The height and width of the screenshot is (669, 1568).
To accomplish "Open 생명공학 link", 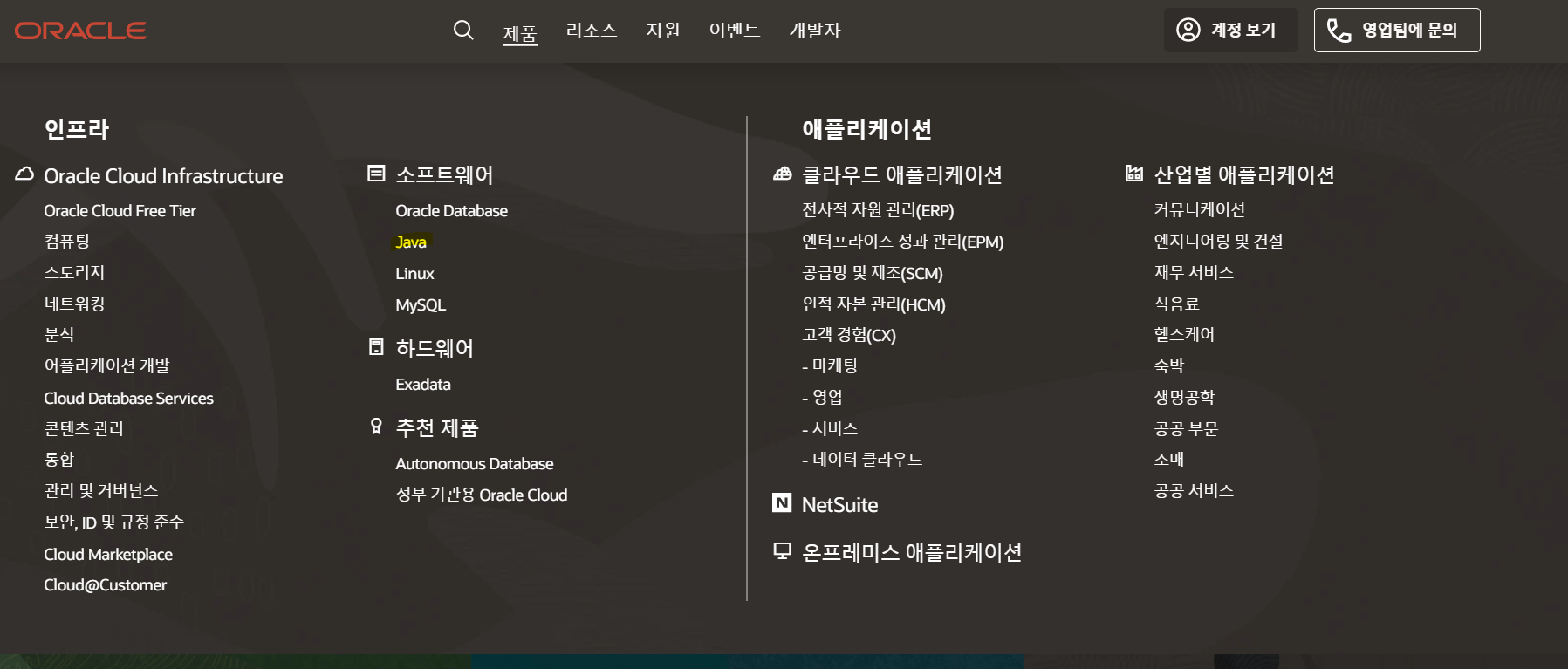I will coord(1184,398).
